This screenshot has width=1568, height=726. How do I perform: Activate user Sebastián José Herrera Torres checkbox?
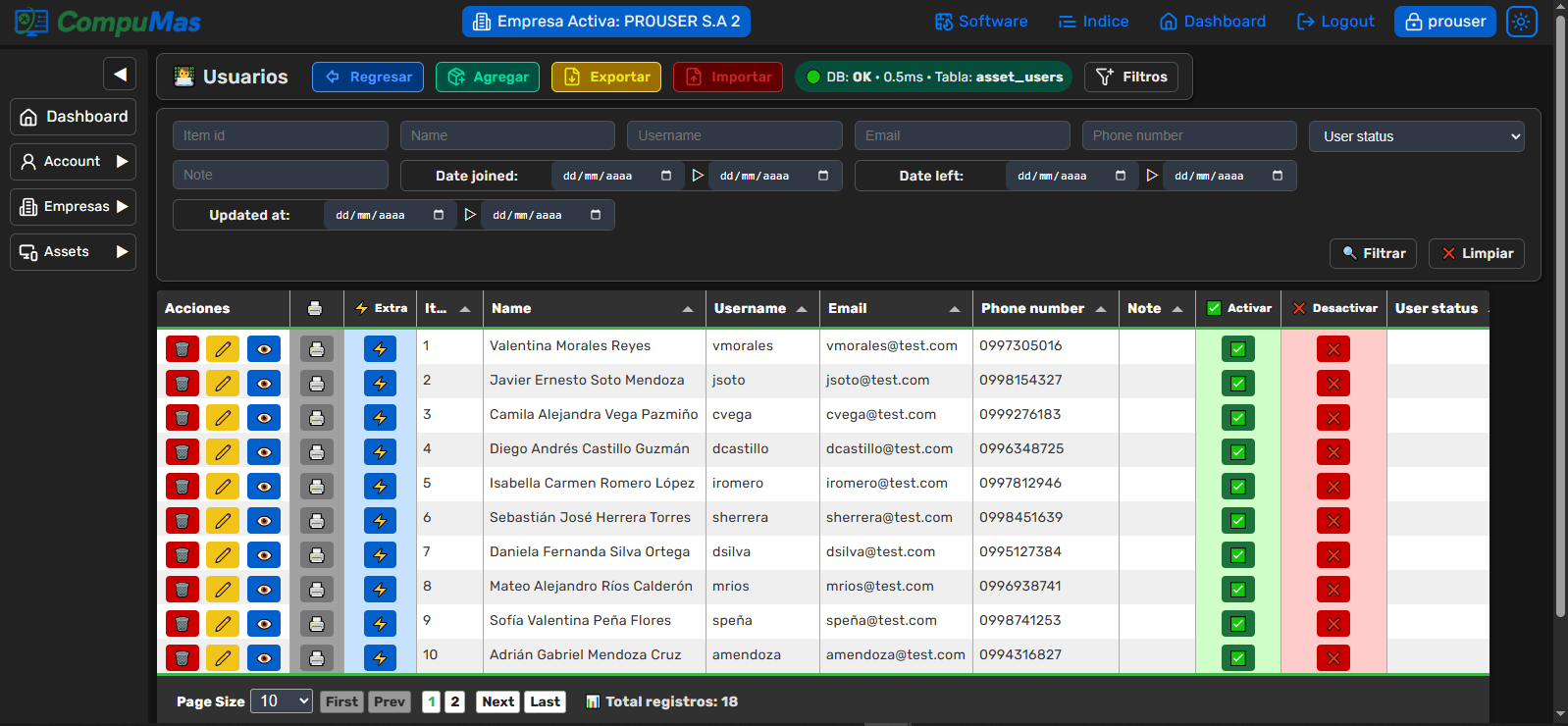tap(1237, 521)
